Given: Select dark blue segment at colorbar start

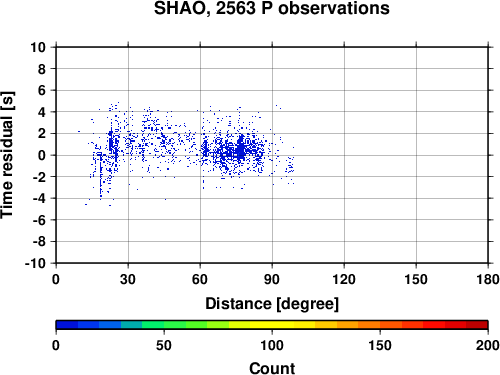Looking at the screenshot, I should [67, 325].
